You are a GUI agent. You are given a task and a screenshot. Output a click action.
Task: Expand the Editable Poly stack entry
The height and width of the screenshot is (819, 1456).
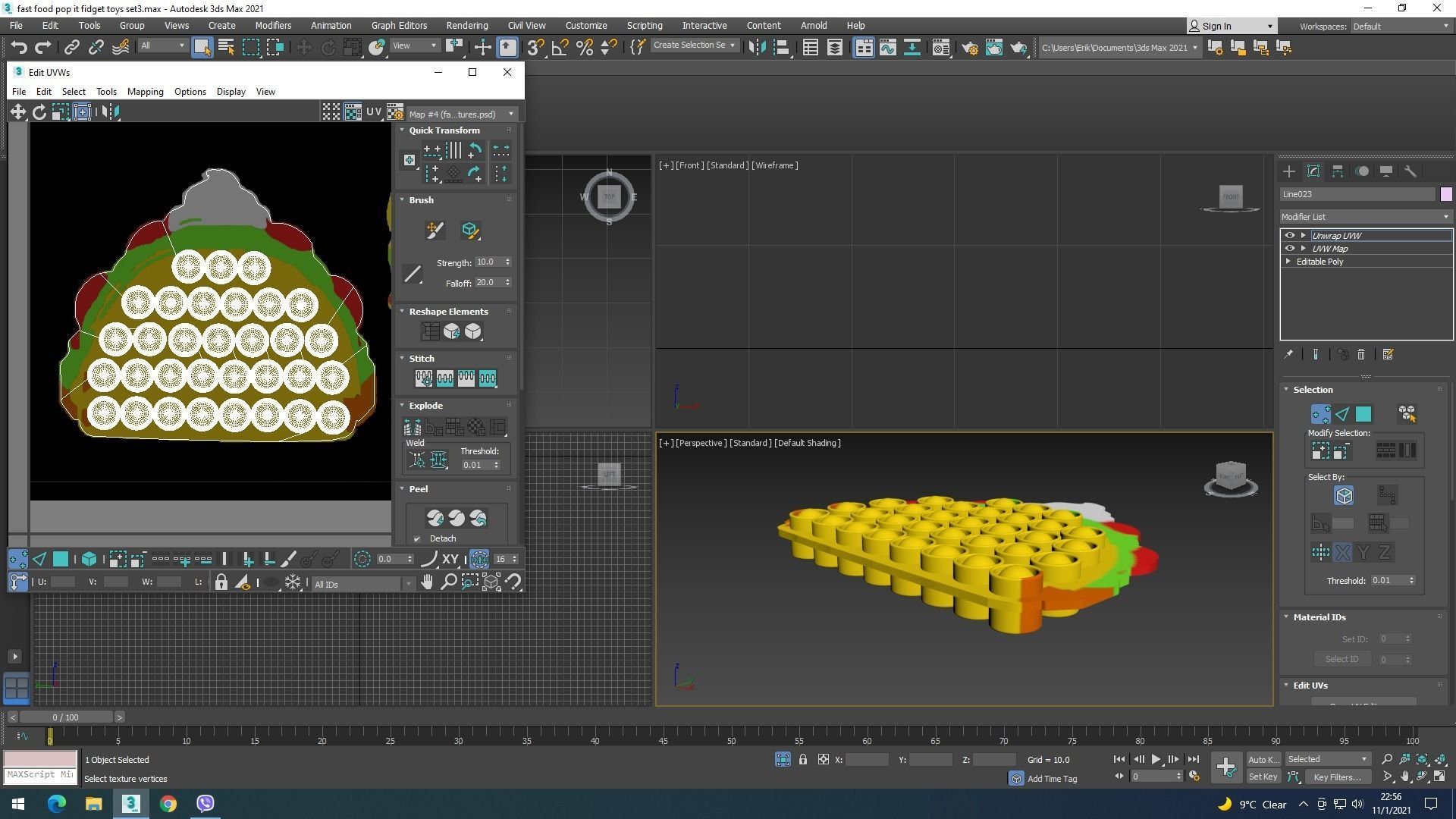click(x=1288, y=262)
